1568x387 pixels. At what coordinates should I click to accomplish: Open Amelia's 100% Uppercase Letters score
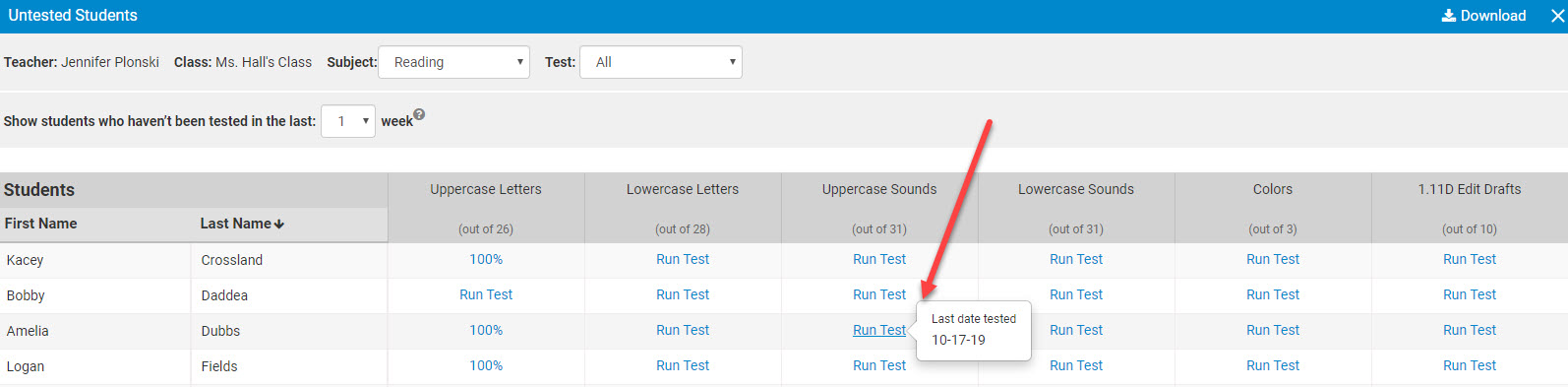(x=486, y=330)
